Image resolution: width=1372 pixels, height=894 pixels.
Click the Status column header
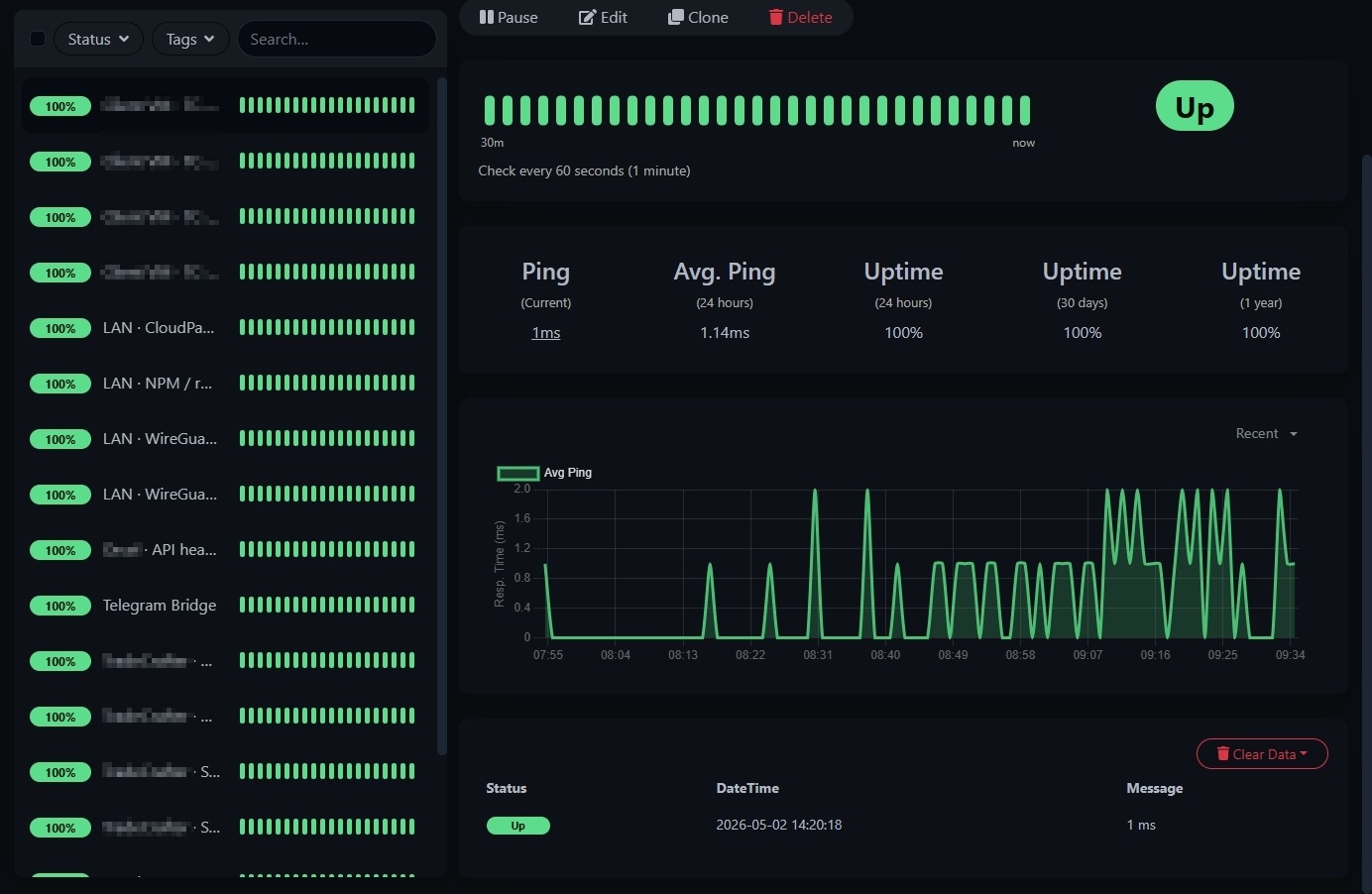(506, 788)
